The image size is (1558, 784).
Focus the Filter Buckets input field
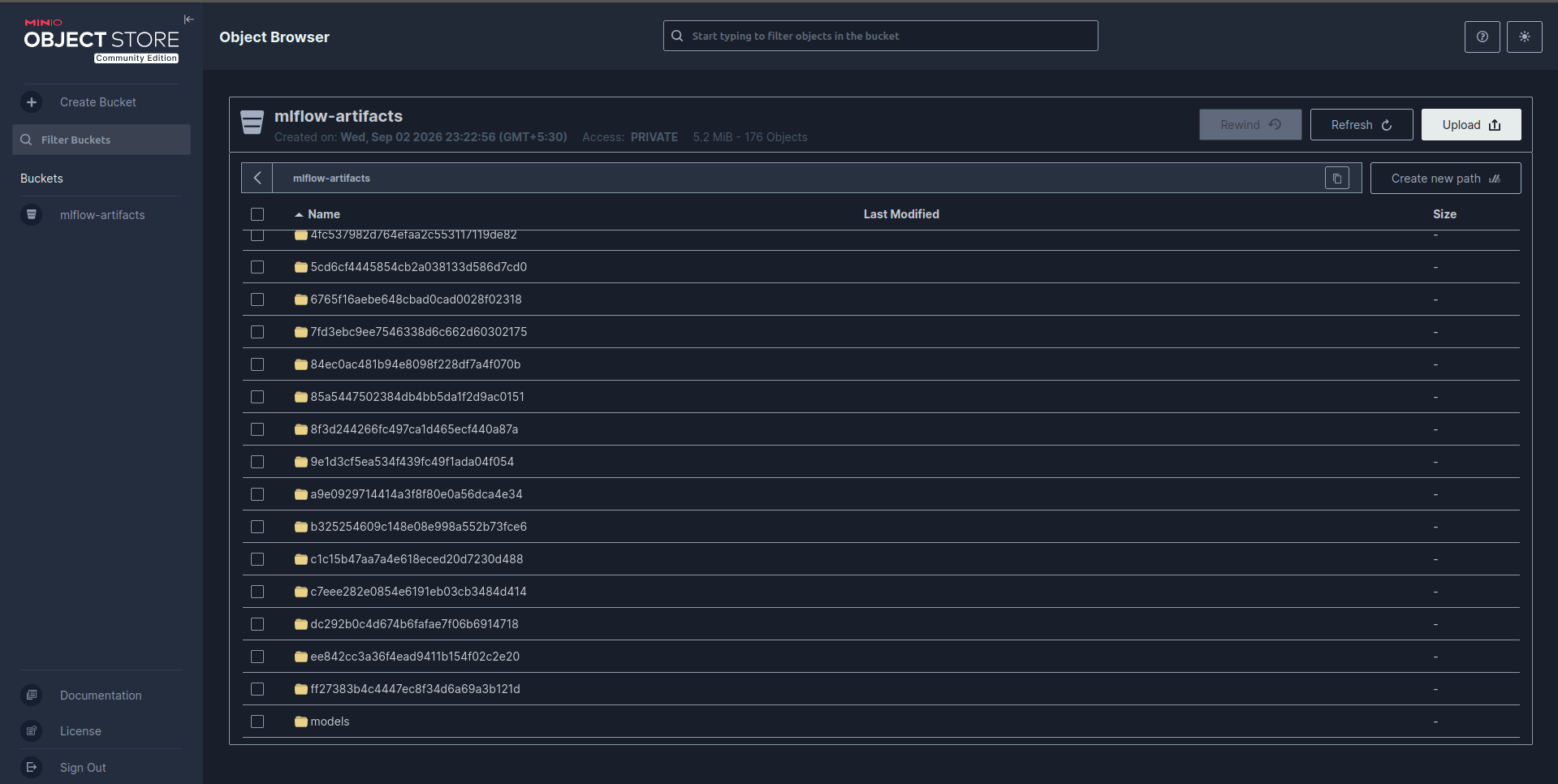pyautogui.click(x=101, y=140)
